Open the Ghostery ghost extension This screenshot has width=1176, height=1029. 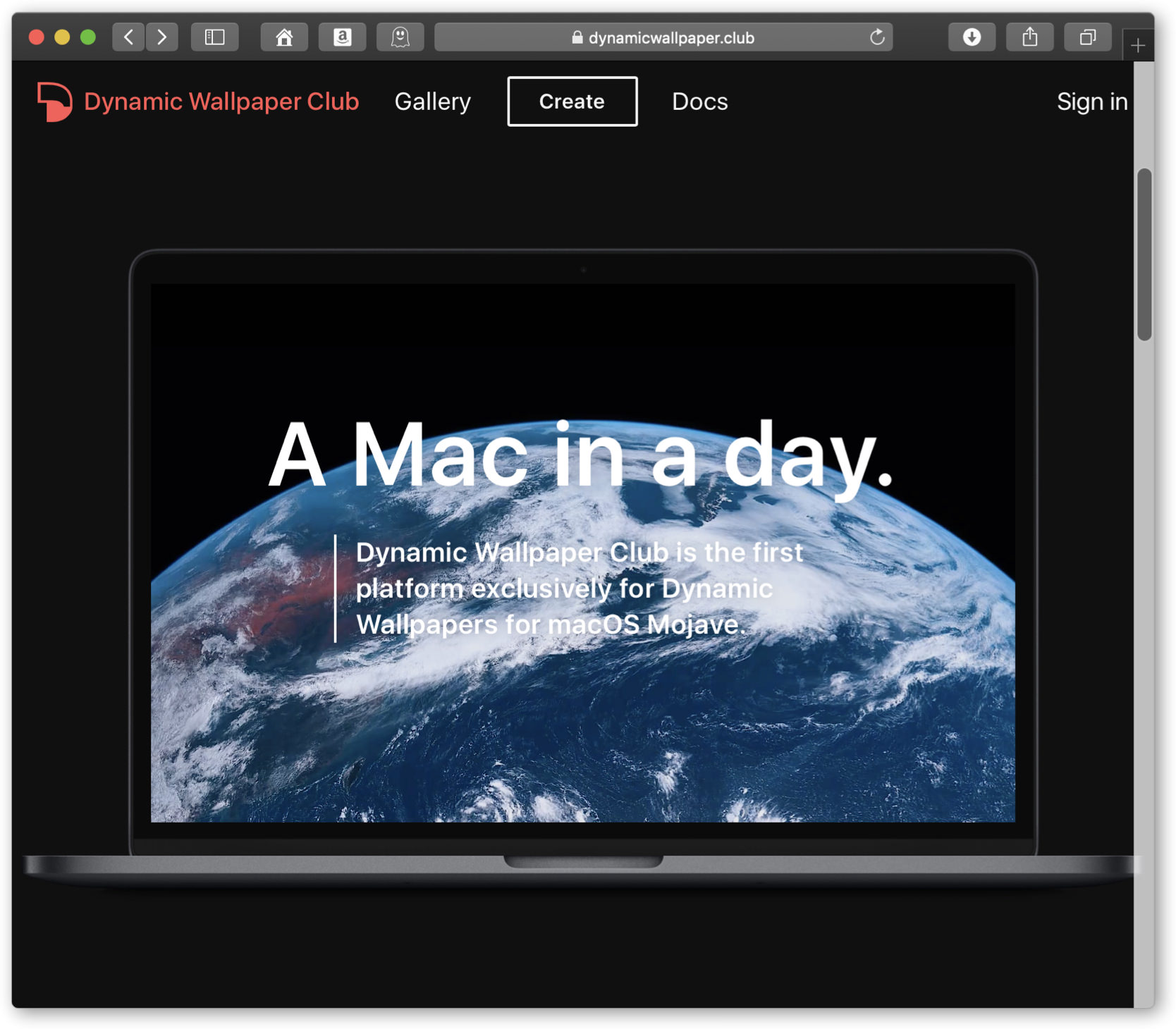click(400, 37)
